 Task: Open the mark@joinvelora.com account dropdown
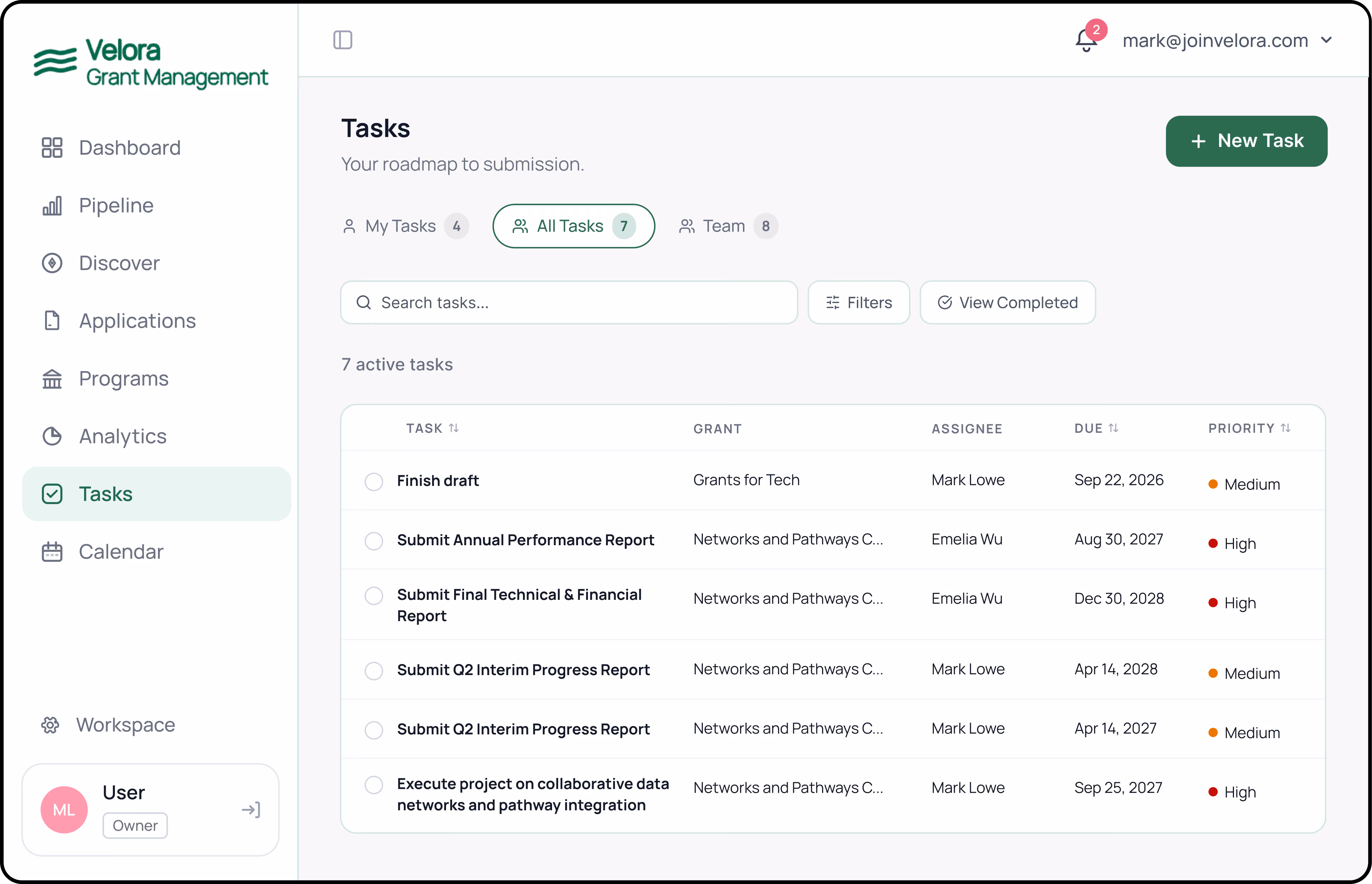coord(1227,41)
